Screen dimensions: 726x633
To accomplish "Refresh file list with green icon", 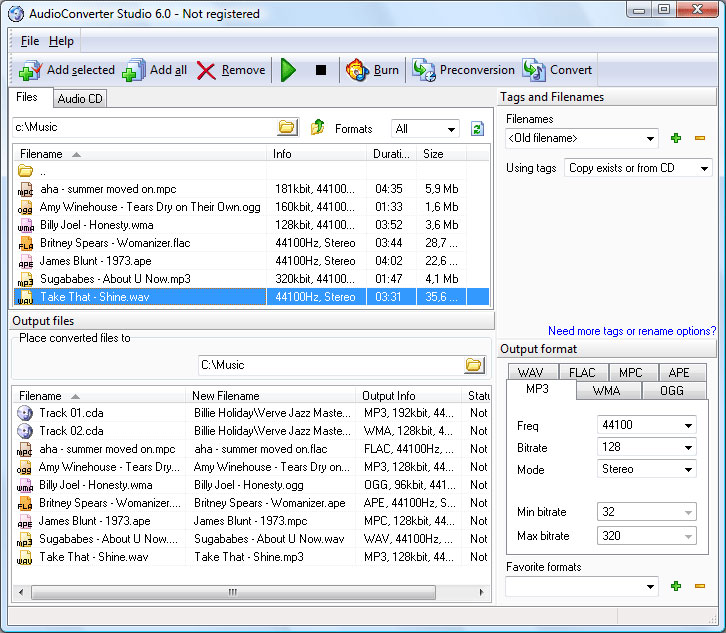I will [x=477, y=129].
